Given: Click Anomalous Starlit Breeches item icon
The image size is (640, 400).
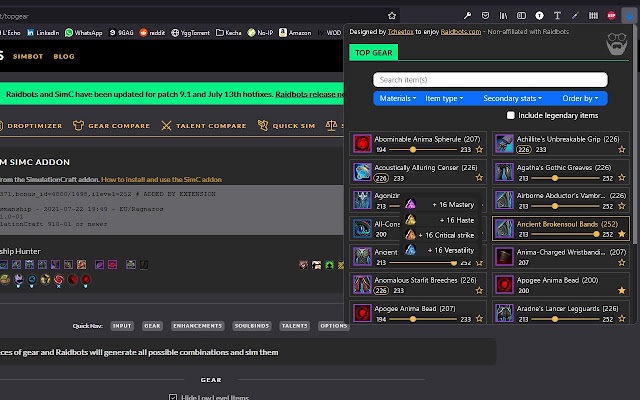Looking at the screenshot, I should click(362, 284).
